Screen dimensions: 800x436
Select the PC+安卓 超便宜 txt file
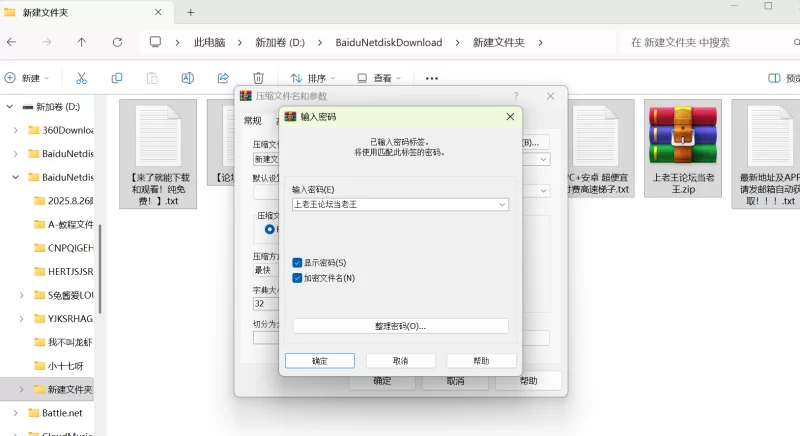(601, 148)
